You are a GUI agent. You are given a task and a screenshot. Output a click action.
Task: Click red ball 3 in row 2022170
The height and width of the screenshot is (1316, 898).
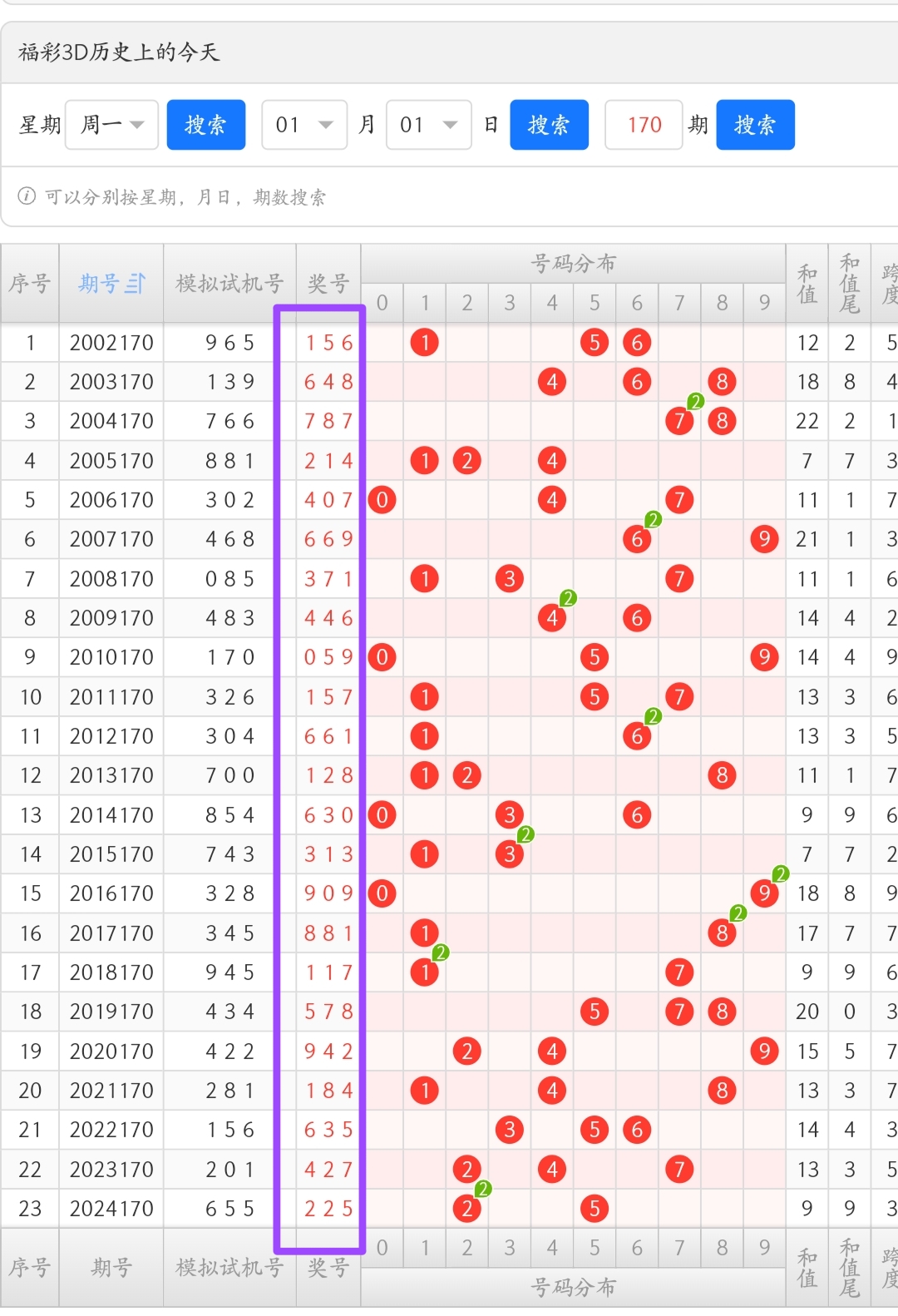[510, 1130]
